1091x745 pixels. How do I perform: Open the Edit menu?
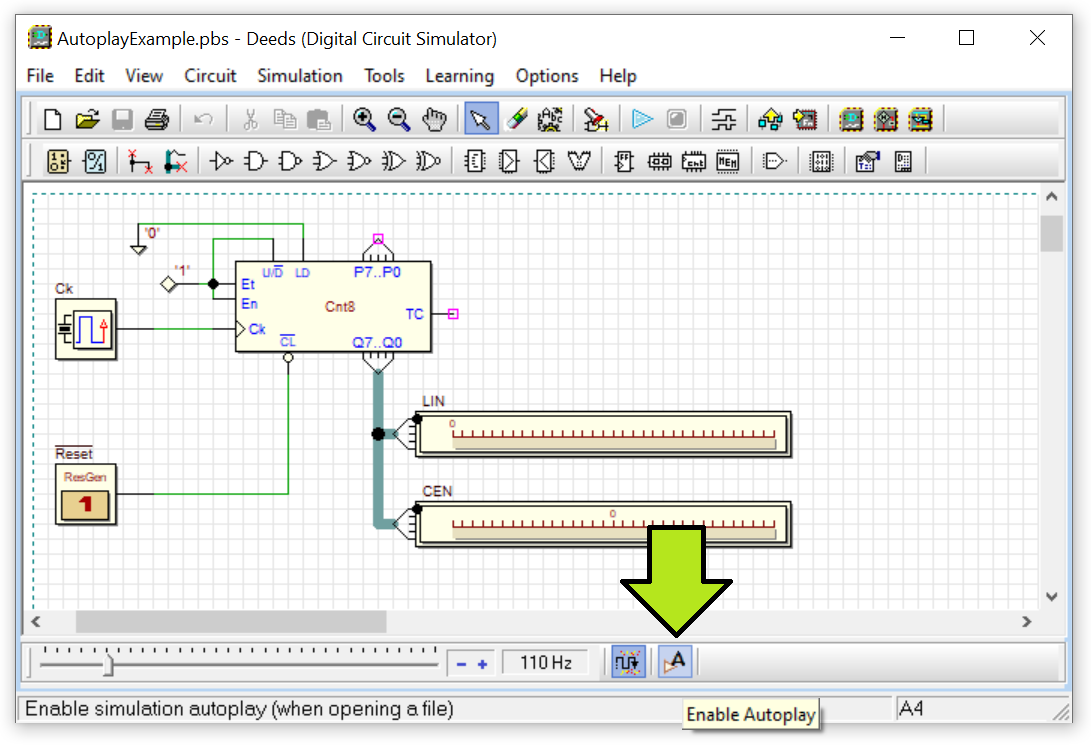point(89,76)
